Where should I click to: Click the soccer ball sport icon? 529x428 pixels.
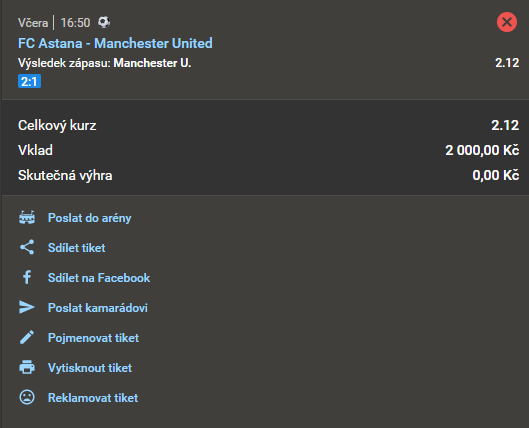[104, 22]
